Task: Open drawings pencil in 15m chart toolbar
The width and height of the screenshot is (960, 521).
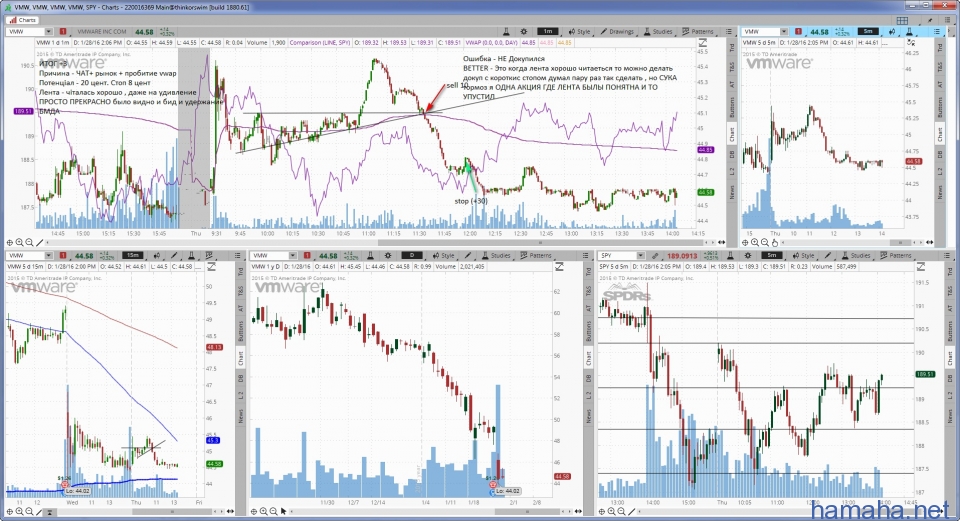Action: pyautogui.click(x=174, y=256)
